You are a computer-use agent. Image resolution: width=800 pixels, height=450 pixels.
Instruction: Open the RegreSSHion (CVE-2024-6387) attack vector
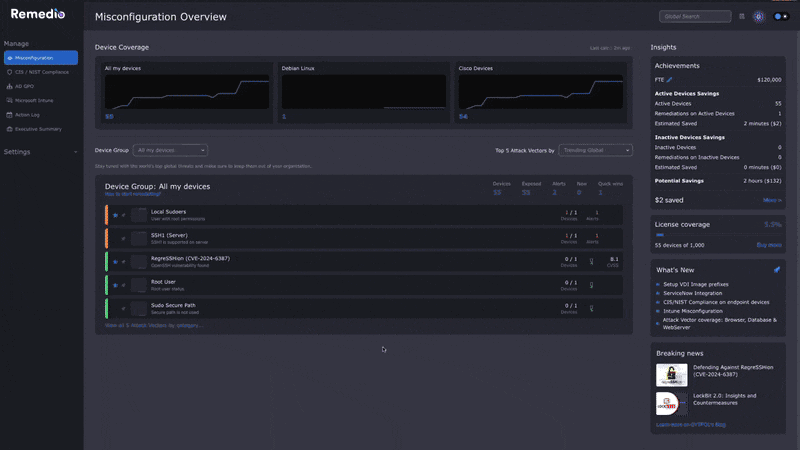[364, 262]
